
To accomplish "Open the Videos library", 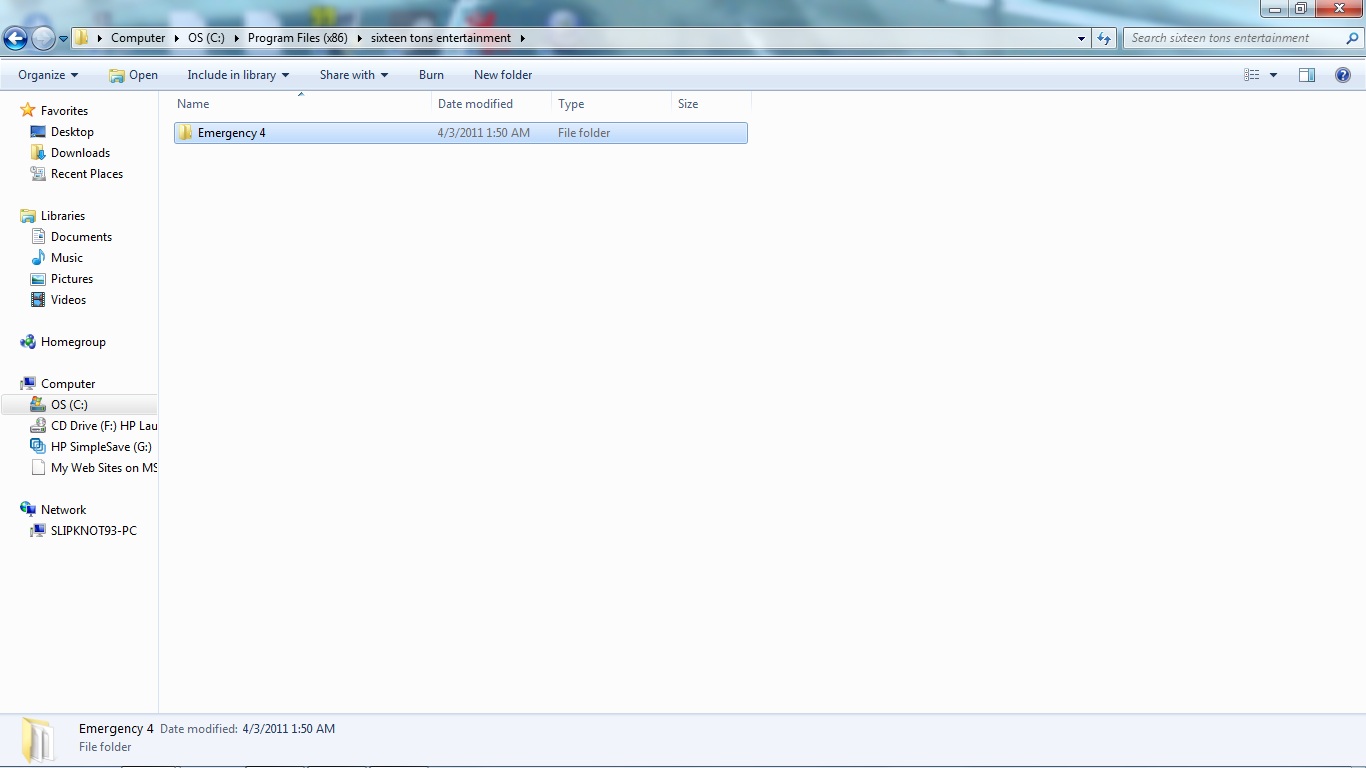I will tap(68, 300).
